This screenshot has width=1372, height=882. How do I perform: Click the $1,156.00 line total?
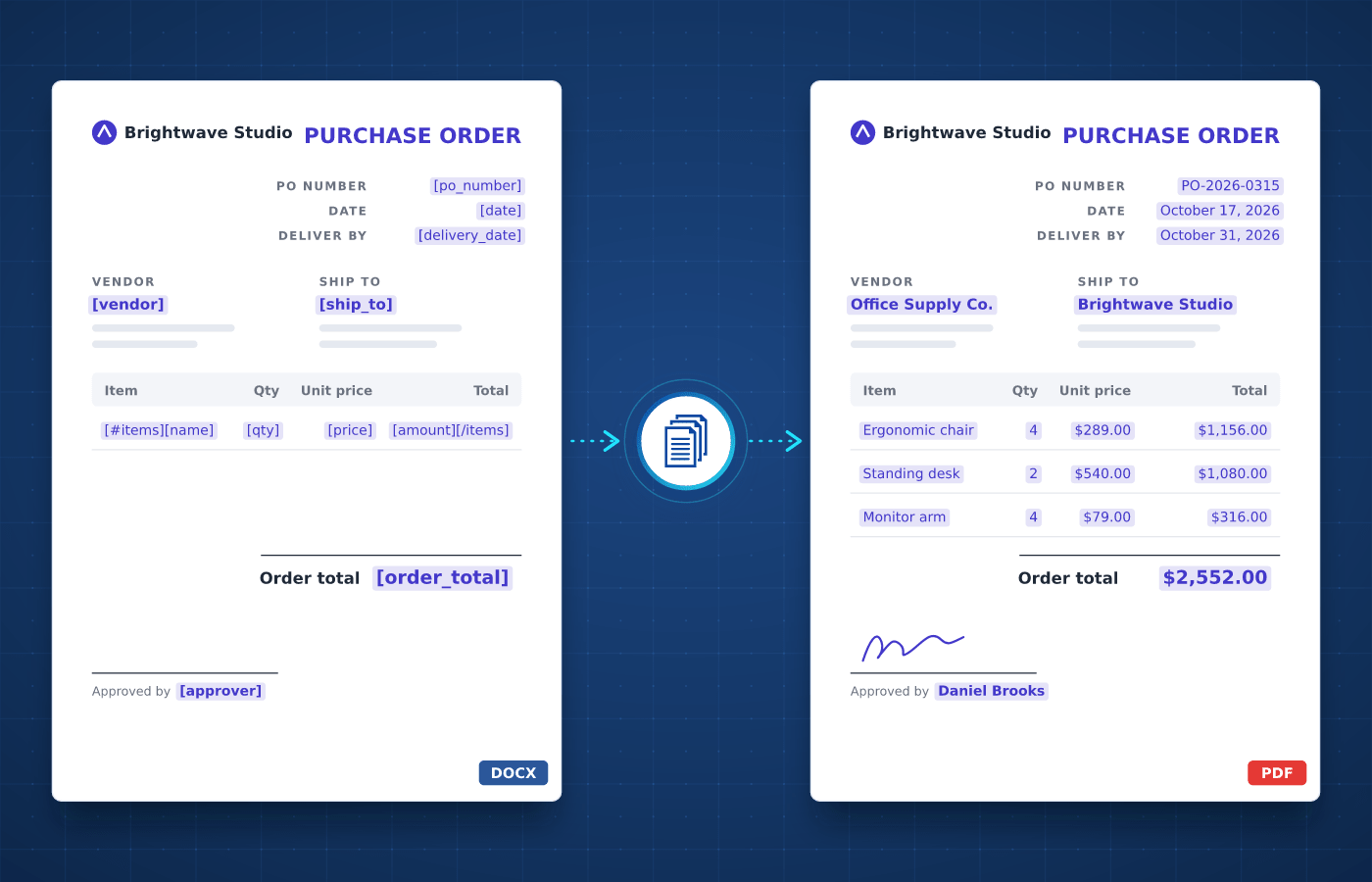1233,430
